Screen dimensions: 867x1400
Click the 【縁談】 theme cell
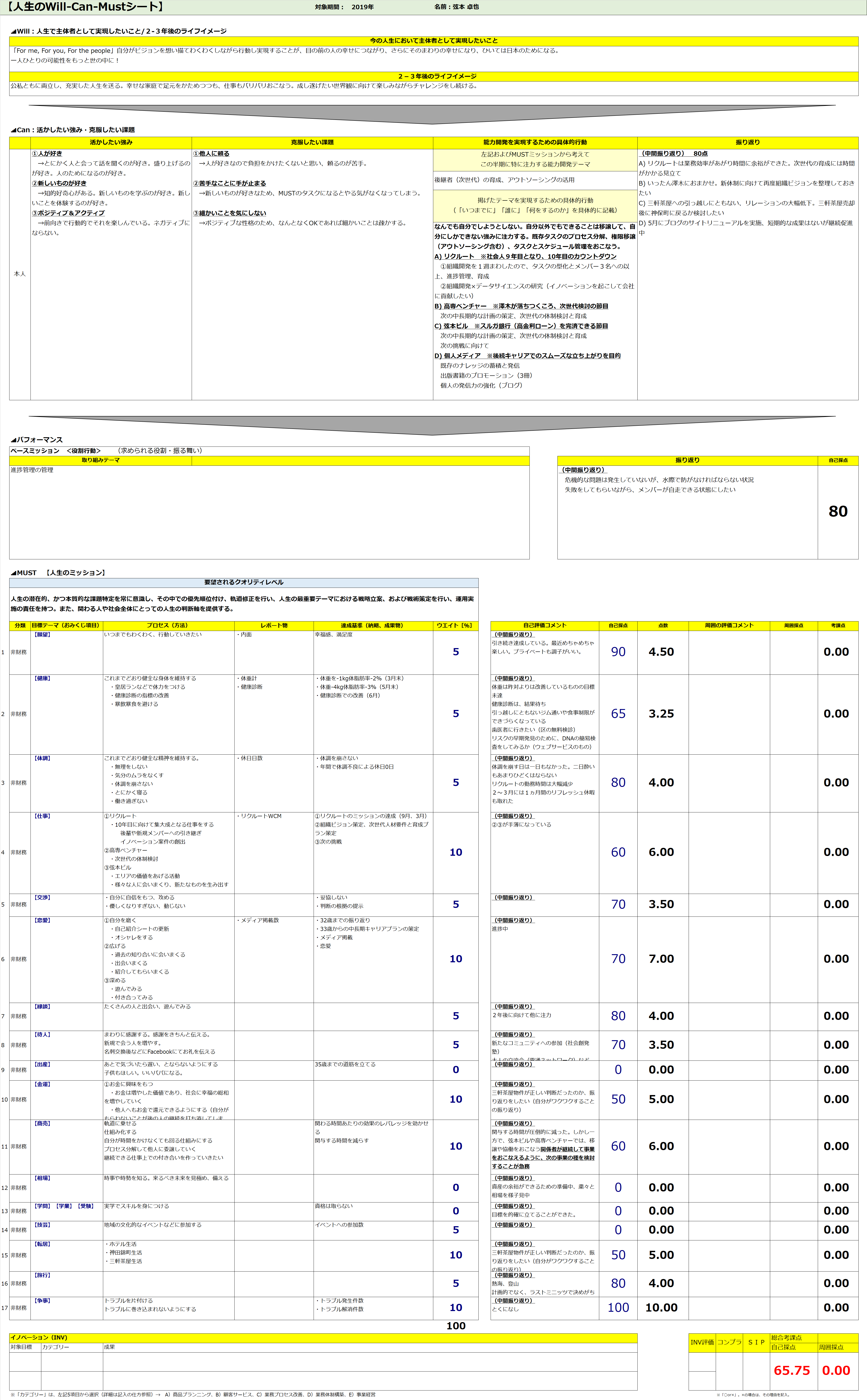67,1016
